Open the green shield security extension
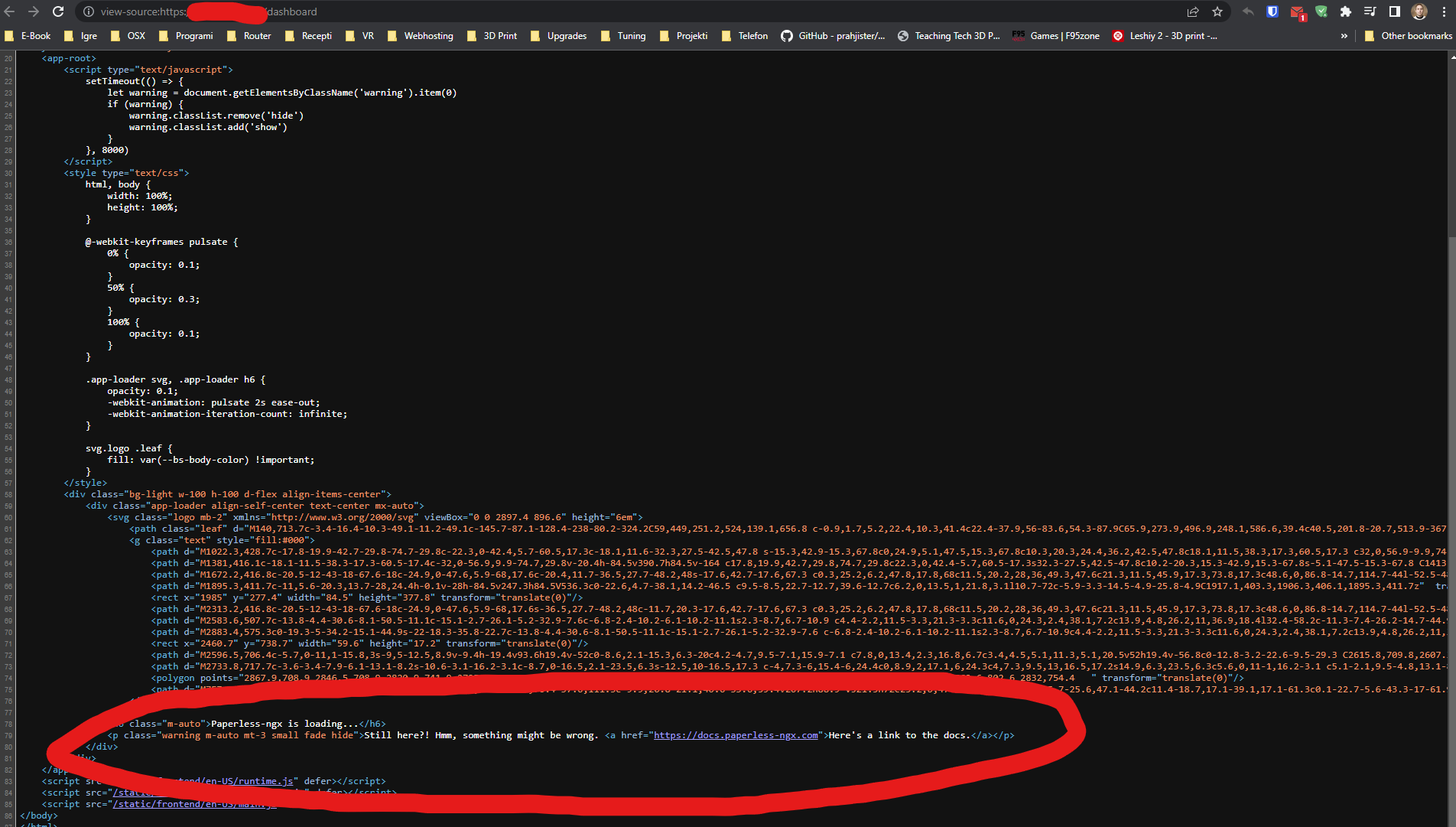The height and width of the screenshot is (827, 1456). tap(1321, 13)
